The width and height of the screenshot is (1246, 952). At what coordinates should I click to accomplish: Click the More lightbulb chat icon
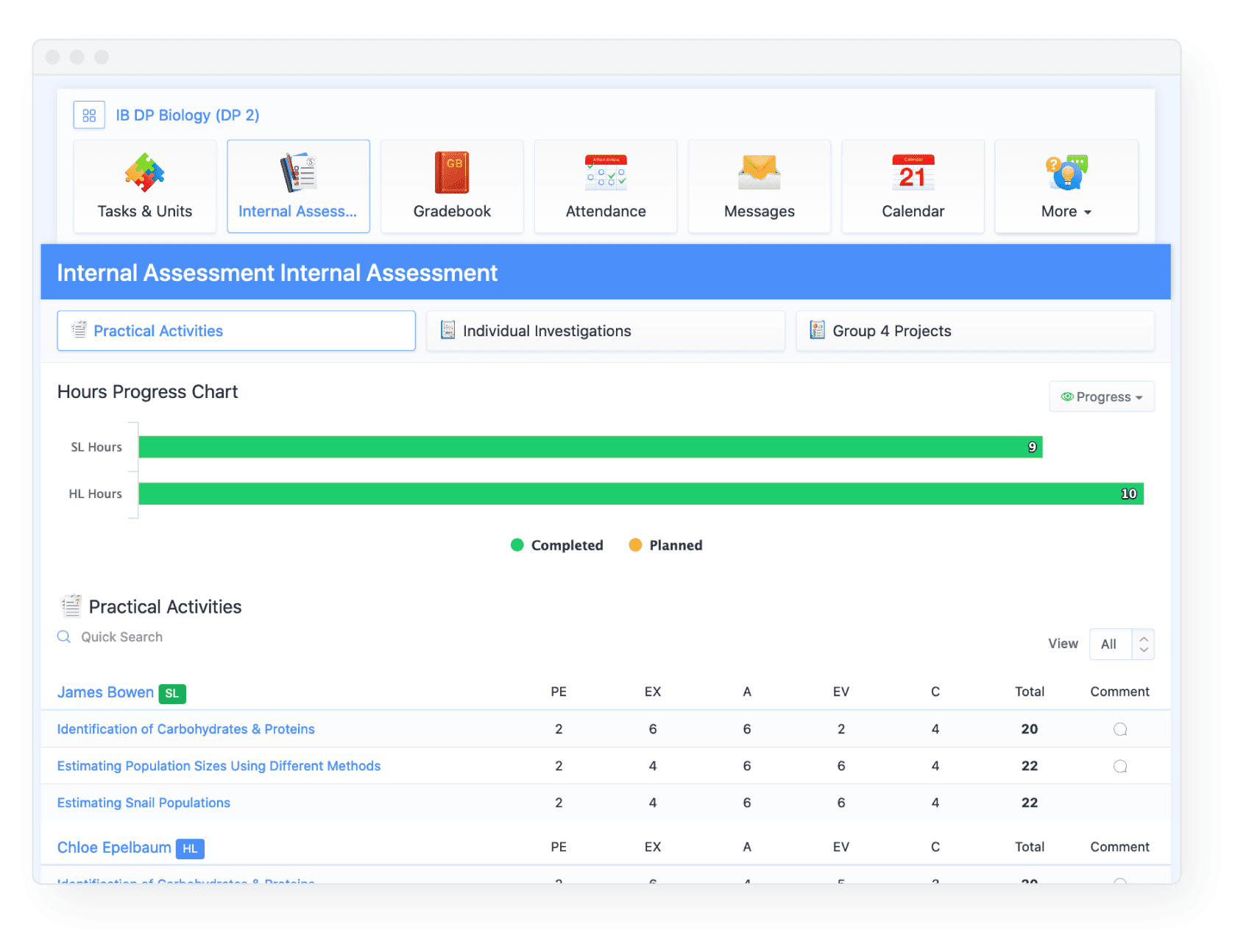click(1066, 172)
